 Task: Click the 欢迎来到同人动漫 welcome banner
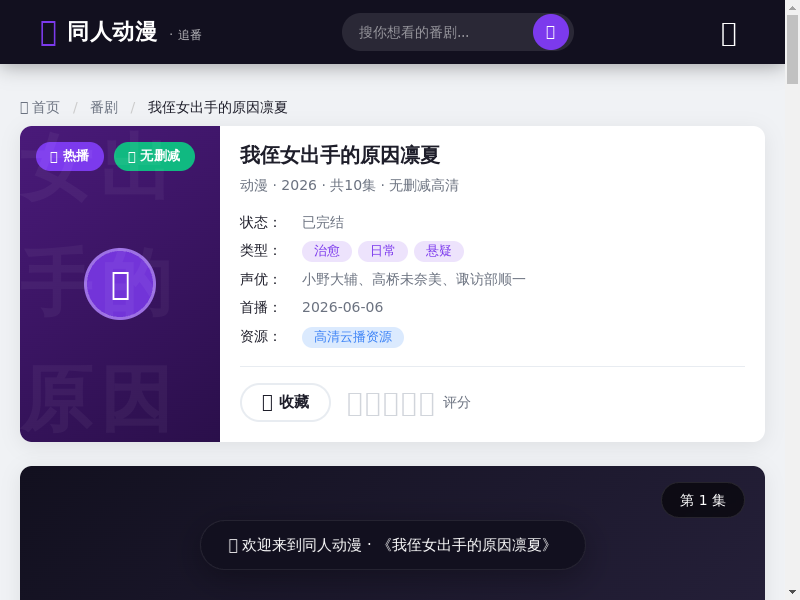pos(392,545)
